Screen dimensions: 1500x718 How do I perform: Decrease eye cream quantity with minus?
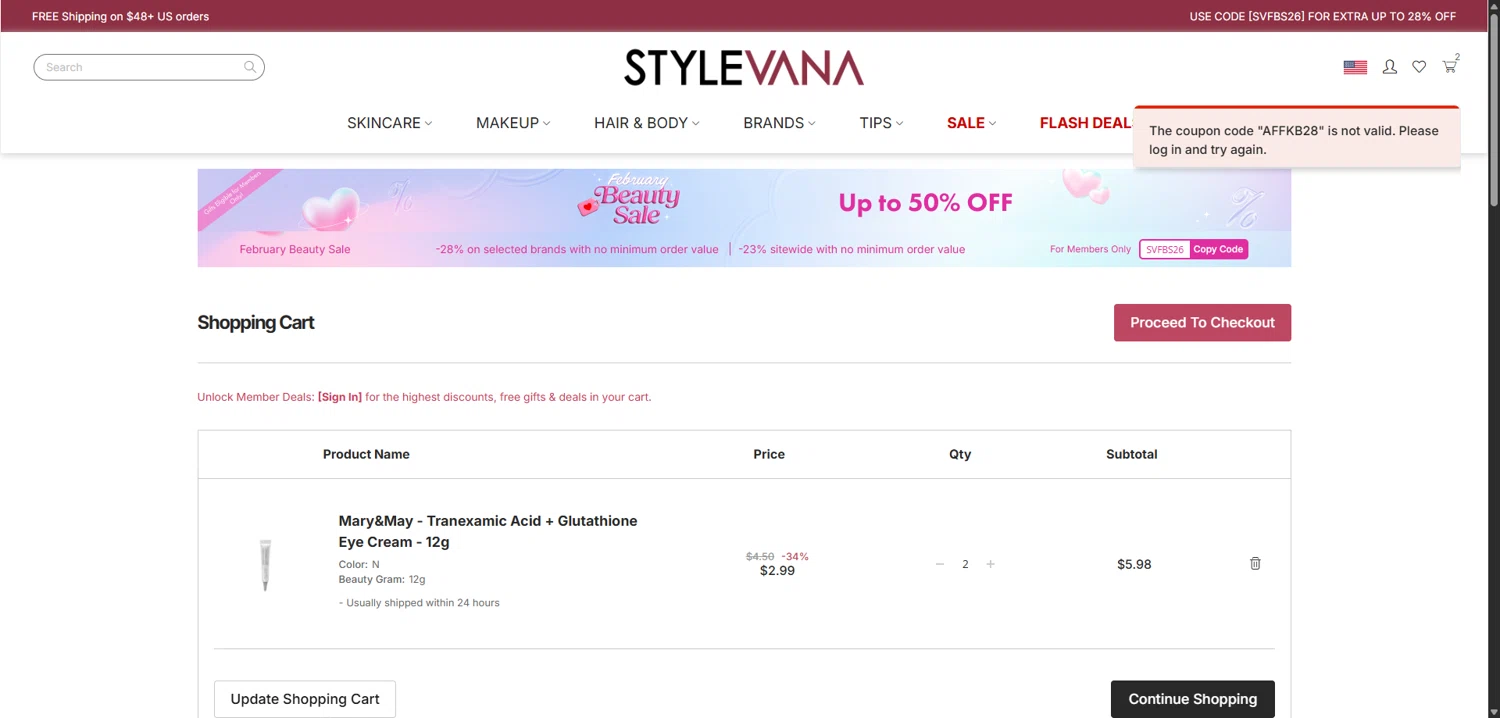pos(940,564)
